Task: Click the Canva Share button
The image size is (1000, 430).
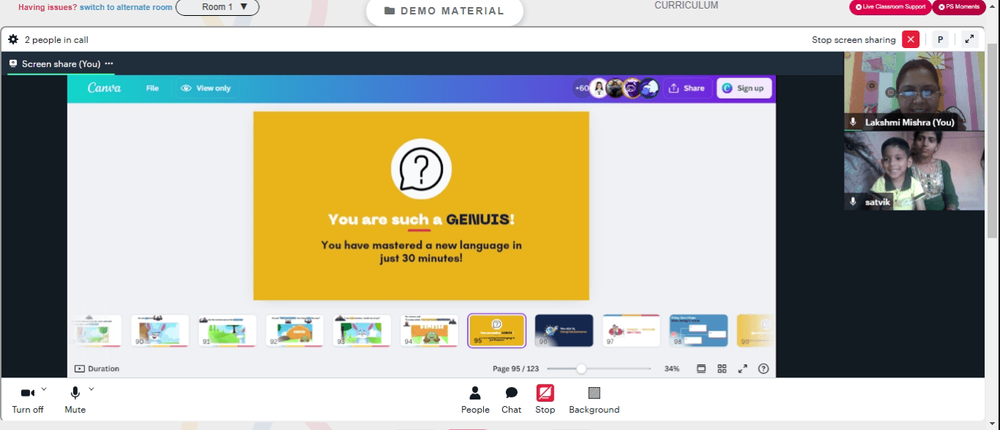Action: pos(687,89)
